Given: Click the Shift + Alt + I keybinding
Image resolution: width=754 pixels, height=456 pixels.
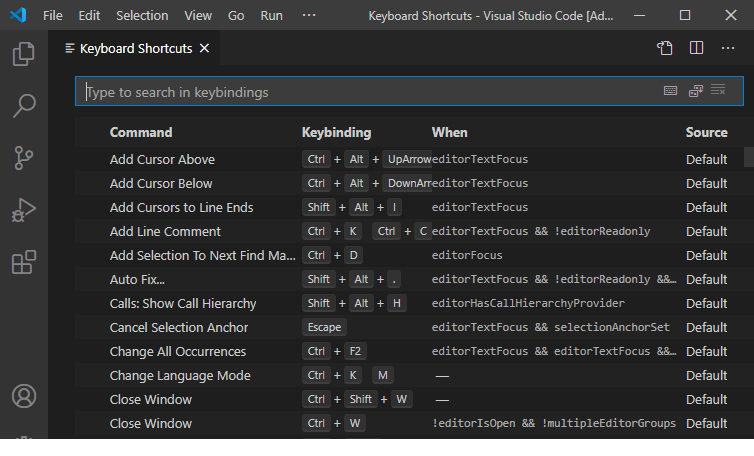Looking at the screenshot, I should click(x=352, y=207).
